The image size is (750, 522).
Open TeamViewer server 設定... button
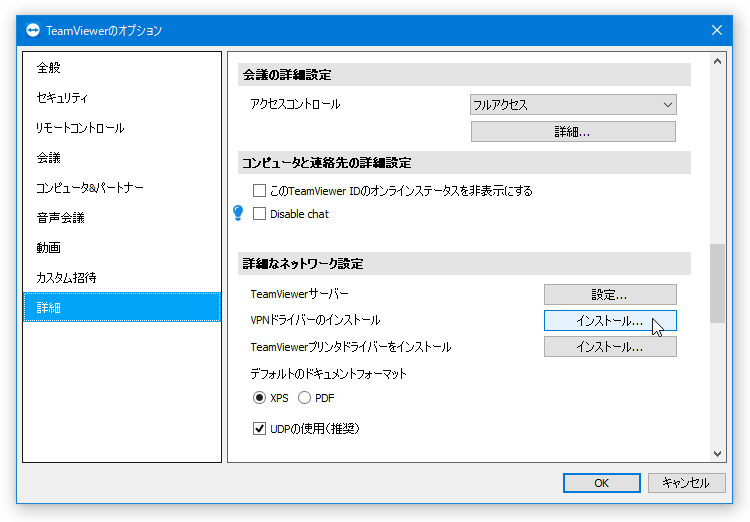(610, 295)
